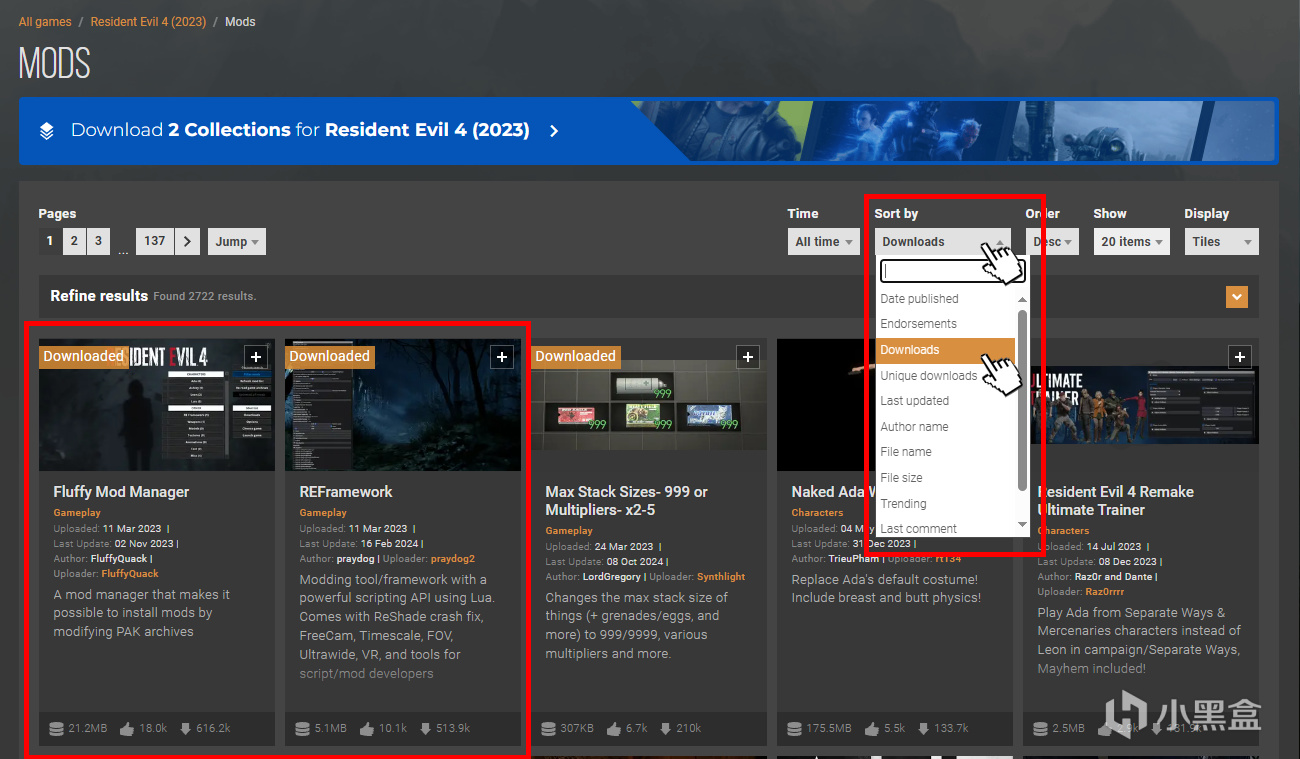
Task: Open Gameplay category under Max Stack Sizes
Action: pos(569,531)
